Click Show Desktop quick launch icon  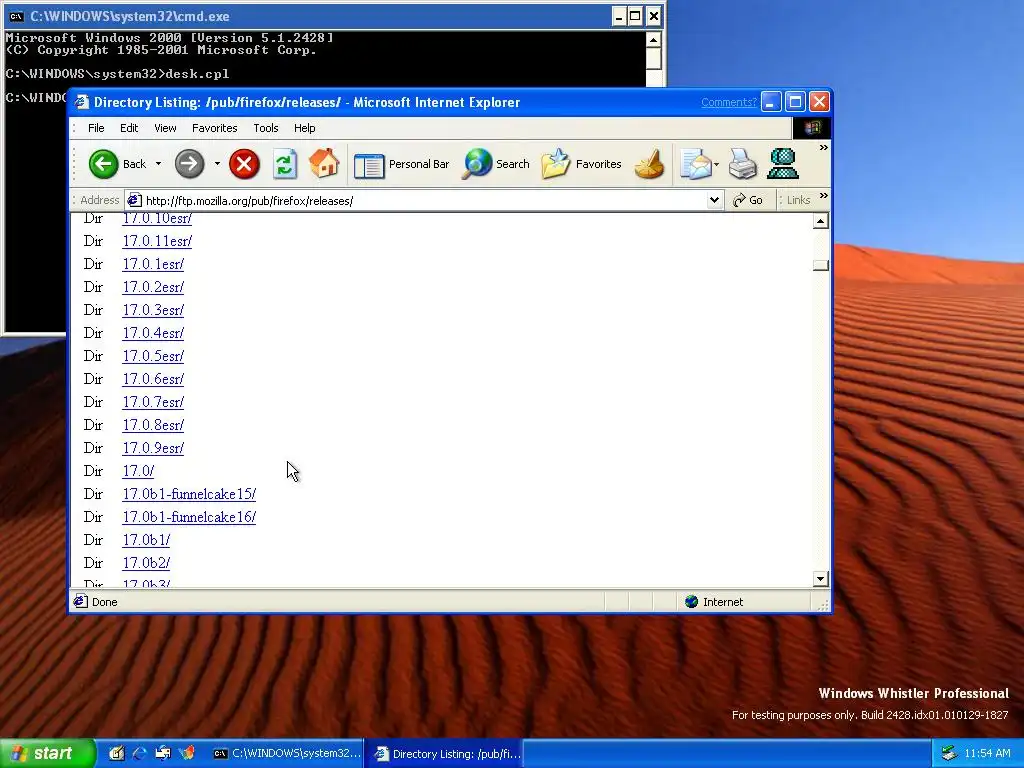(x=116, y=754)
